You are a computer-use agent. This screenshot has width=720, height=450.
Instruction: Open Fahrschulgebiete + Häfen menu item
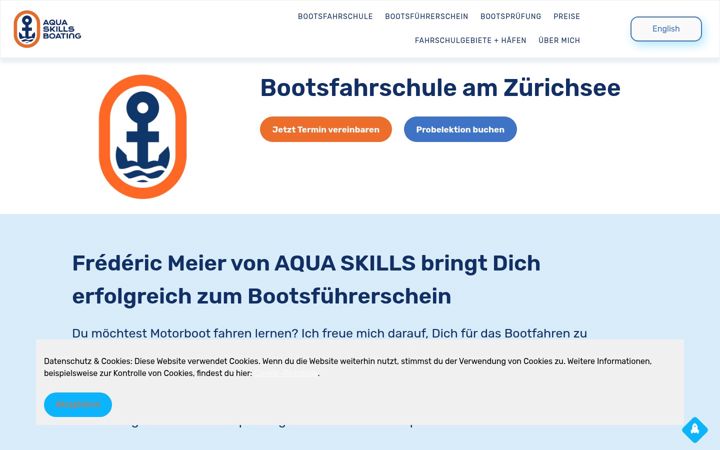(x=471, y=40)
